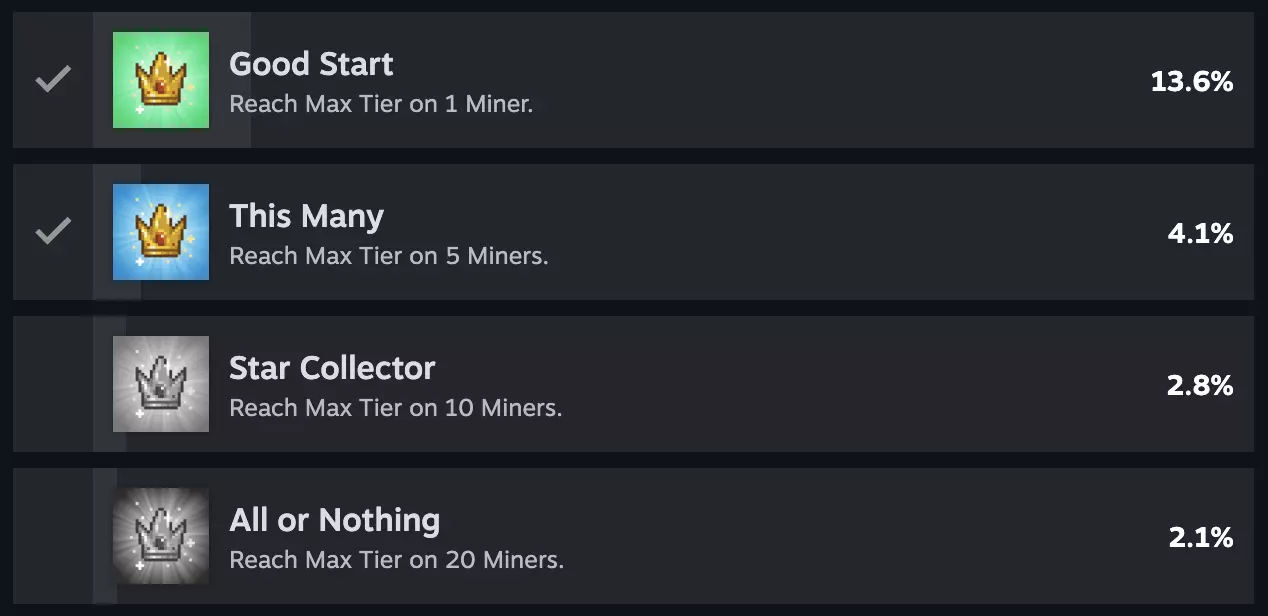
Task: Click the 2.8% unlock rate
Action: pyautogui.click(x=1200, y=385)
